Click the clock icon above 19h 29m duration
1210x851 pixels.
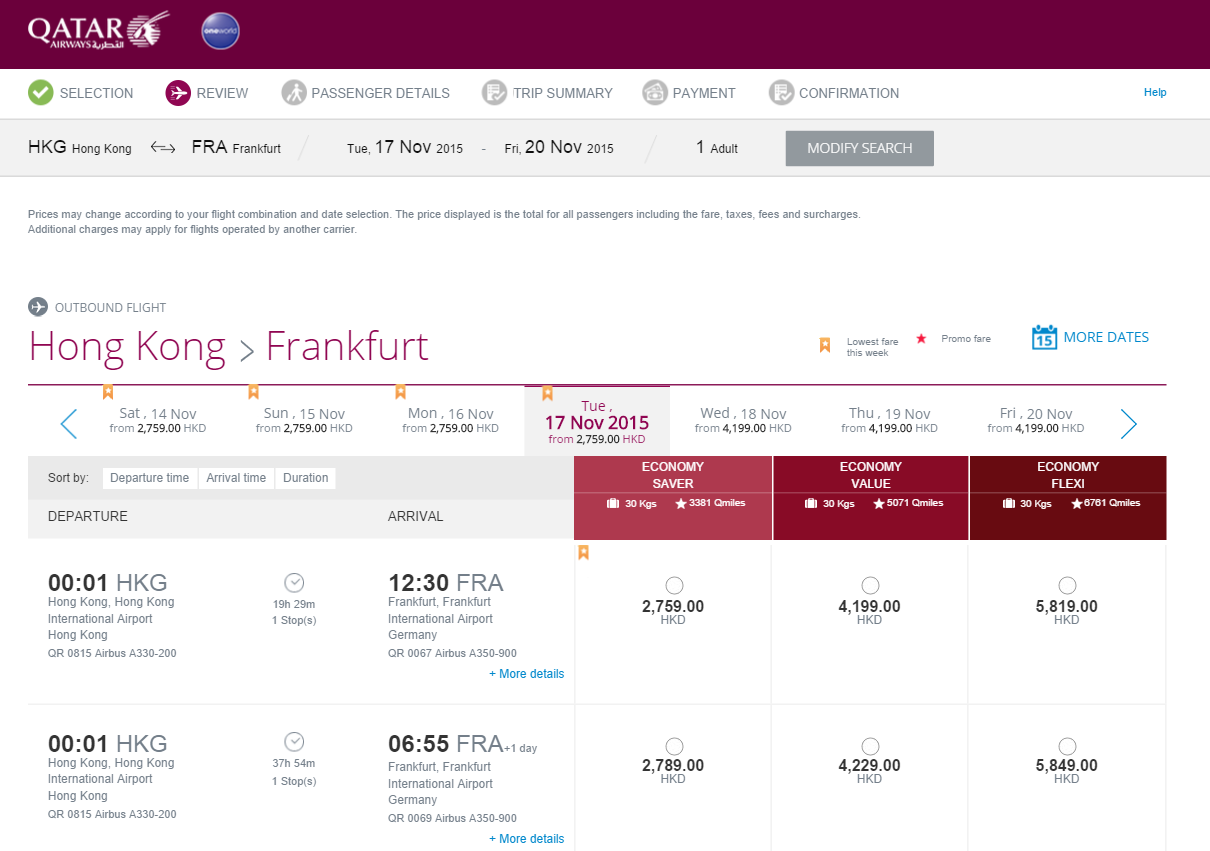(x=294, y=582)
